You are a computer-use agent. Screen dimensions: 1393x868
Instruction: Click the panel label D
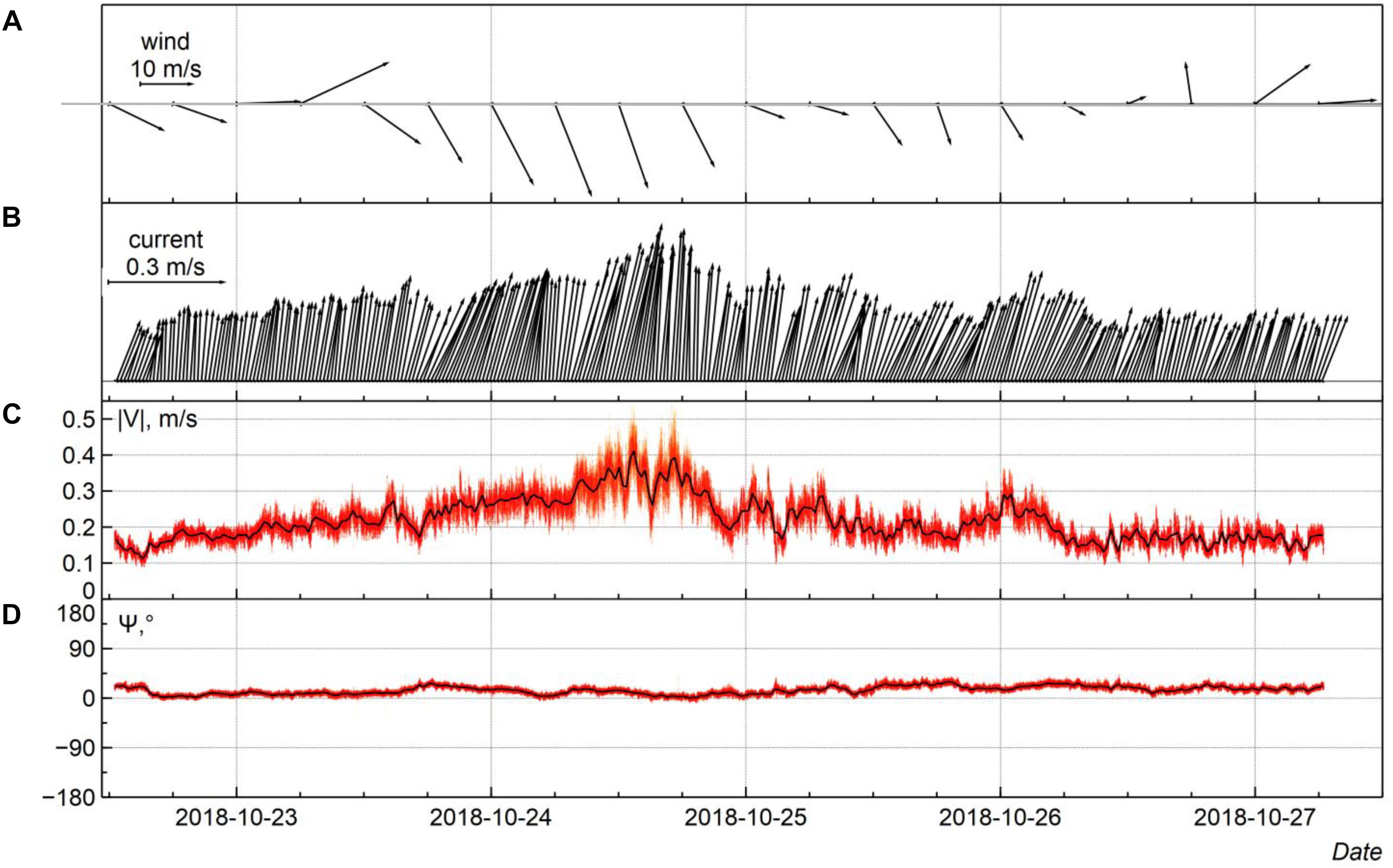tap(11, 614)
